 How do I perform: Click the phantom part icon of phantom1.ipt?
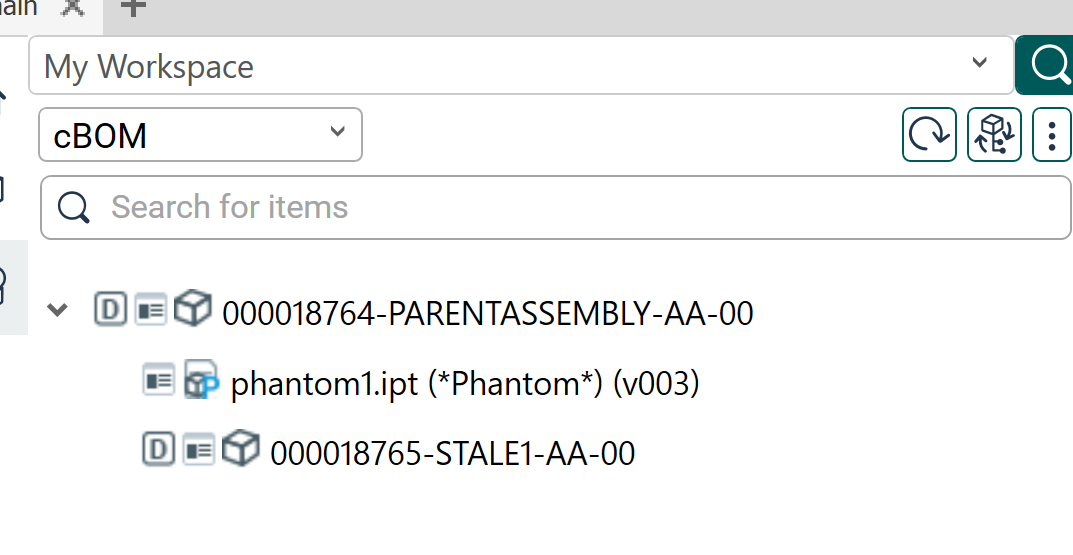[201, 382]
